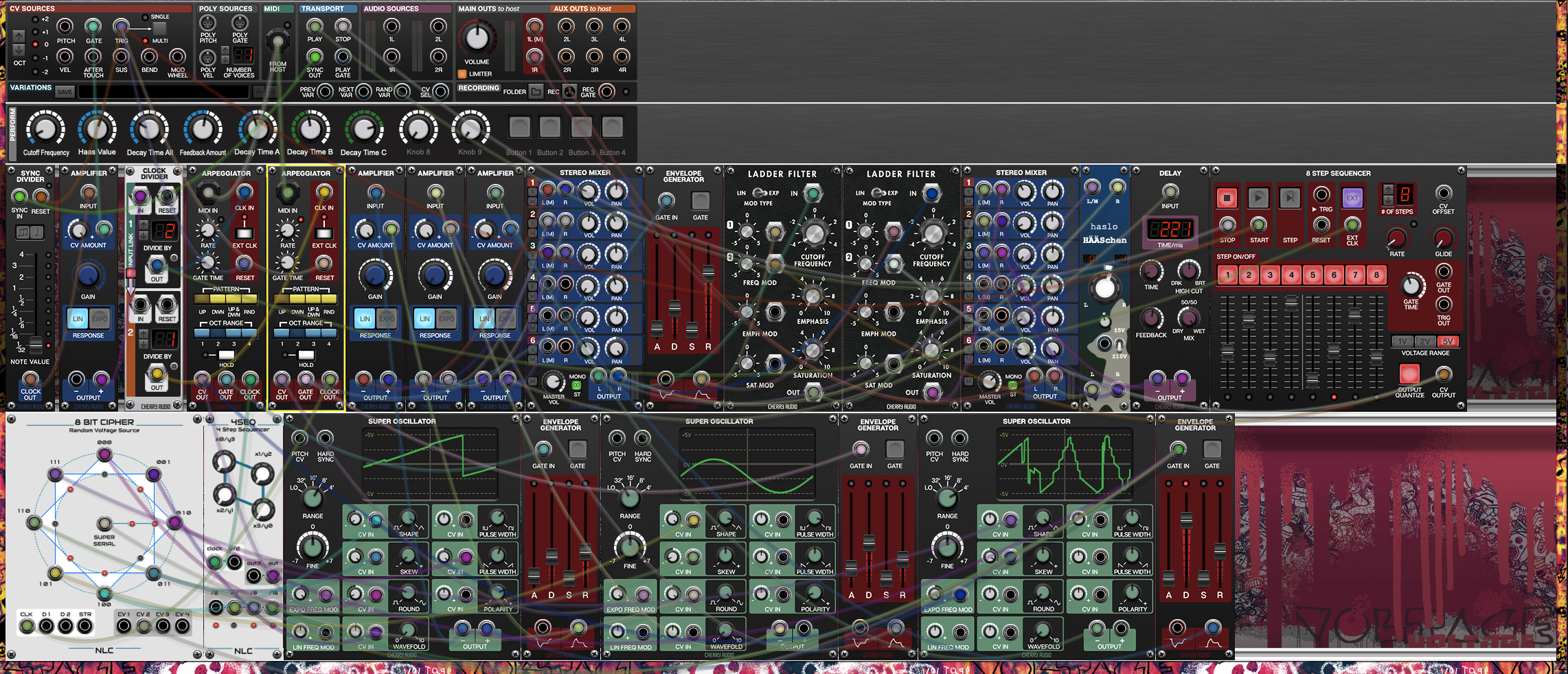Click the PREV VAR jack

(x=326, y=91)
